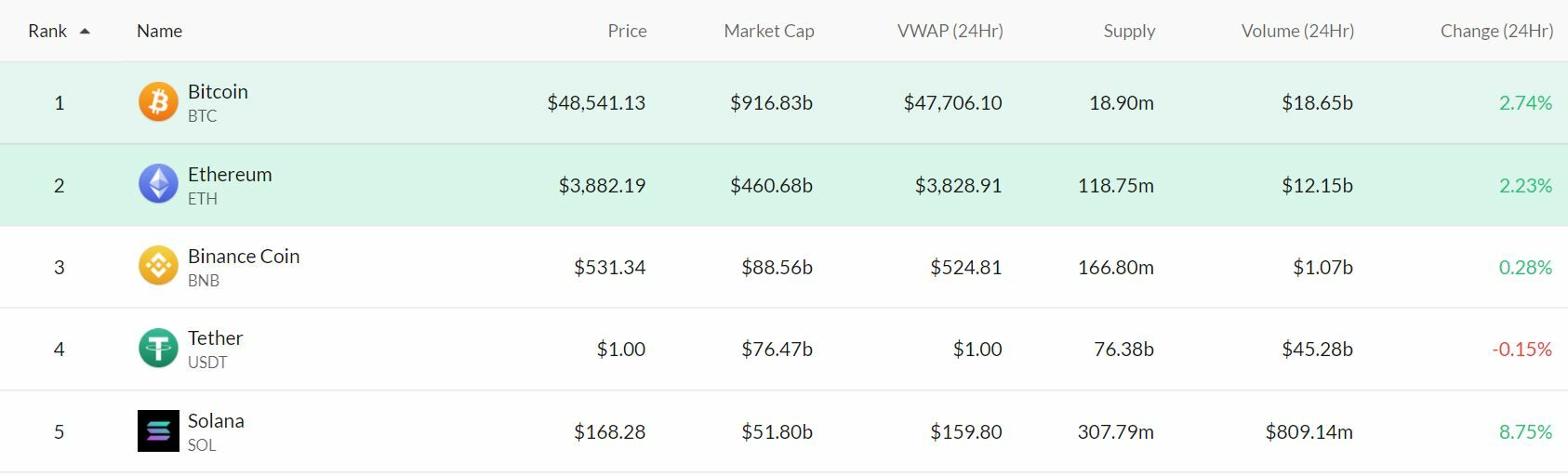Sort by Price column header
The image size is (1568, 476).
click(x=627, y=31)
